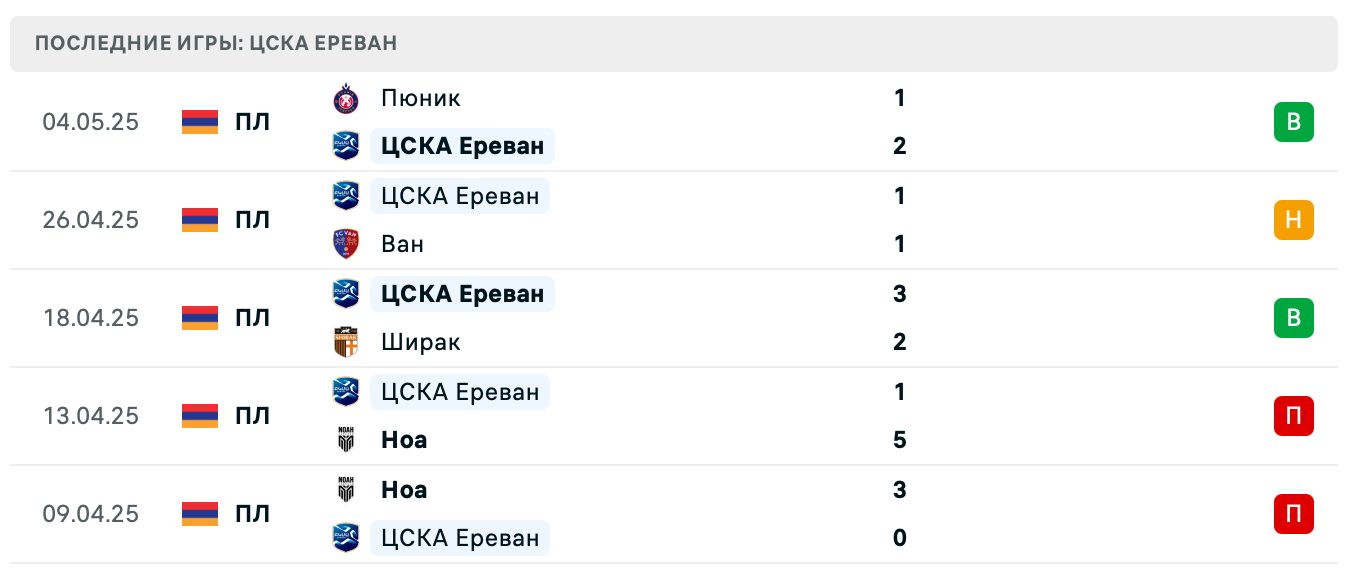Click the Пюник club crest
This screenshot has height=582, width=1348.
tap(345, 98)
